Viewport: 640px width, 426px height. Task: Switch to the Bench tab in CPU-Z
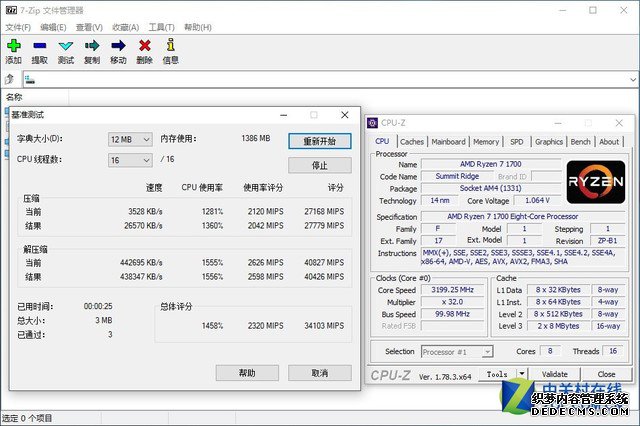tap(580, 142)
